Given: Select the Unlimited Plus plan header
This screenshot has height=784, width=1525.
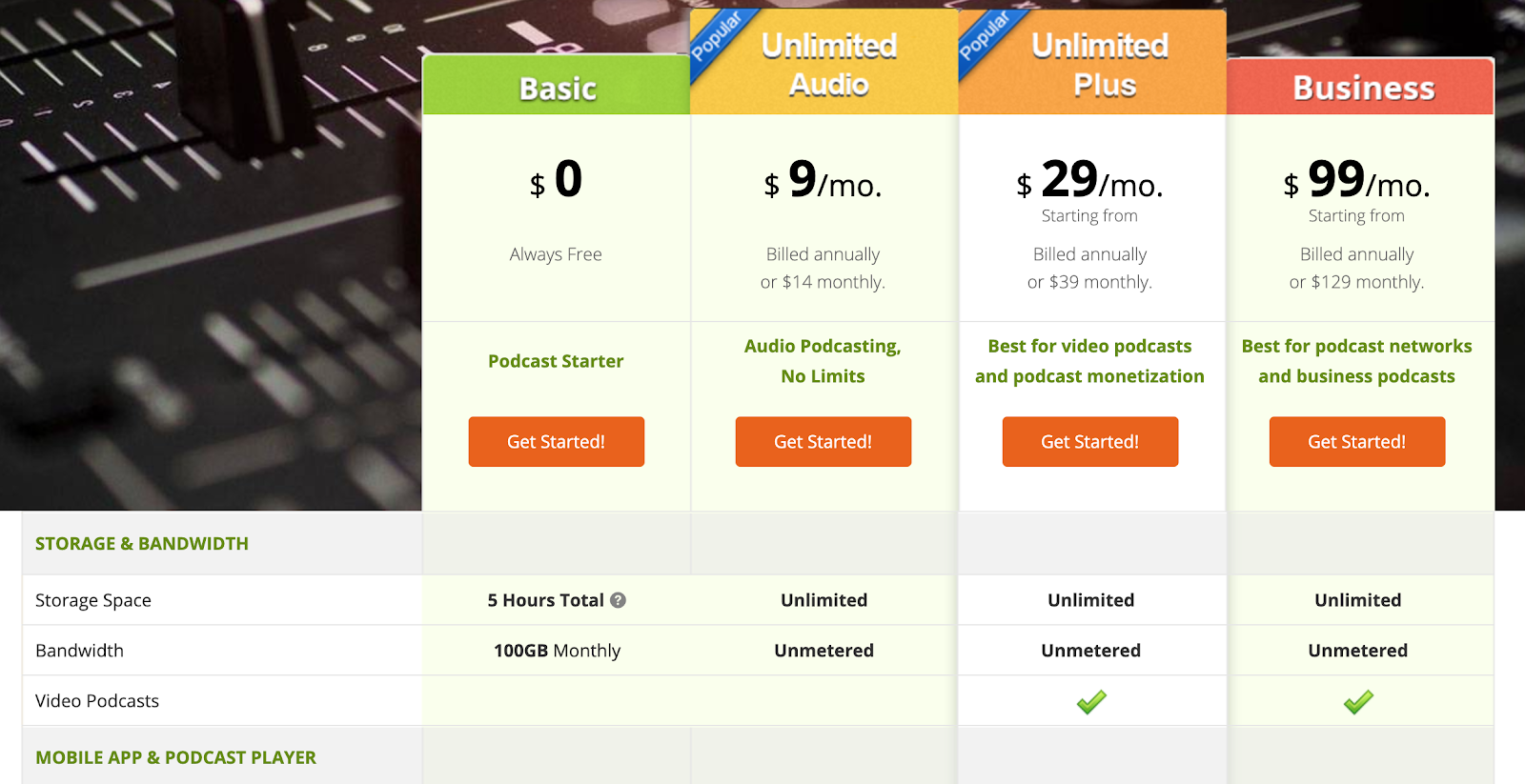Looking at the screenshot, I should point(1092,63).
